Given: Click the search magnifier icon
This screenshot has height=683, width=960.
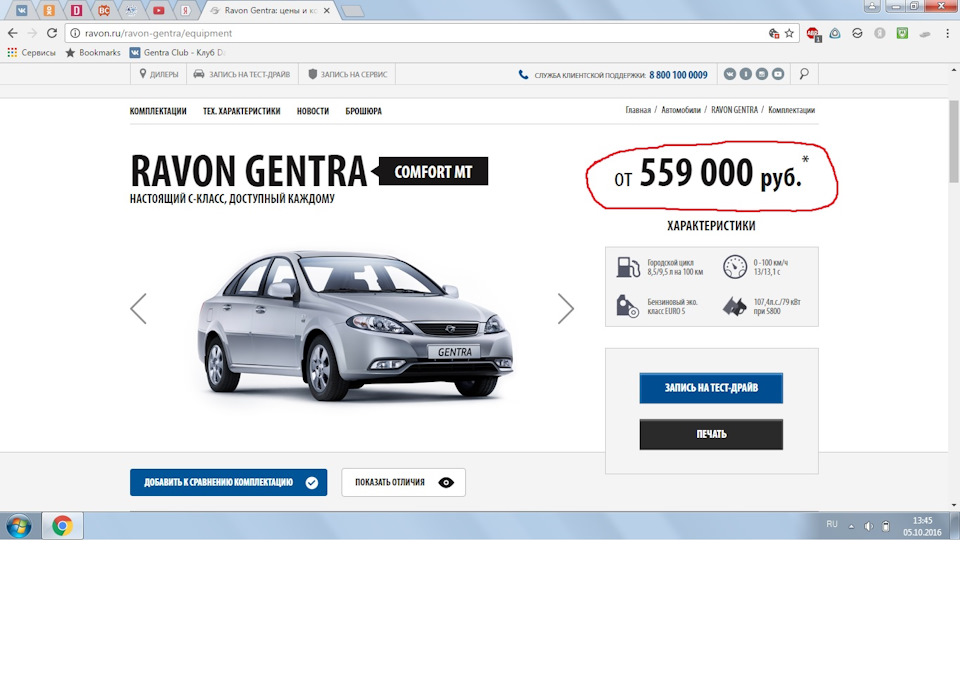Looking at the screenshot, I should (804, 73).
